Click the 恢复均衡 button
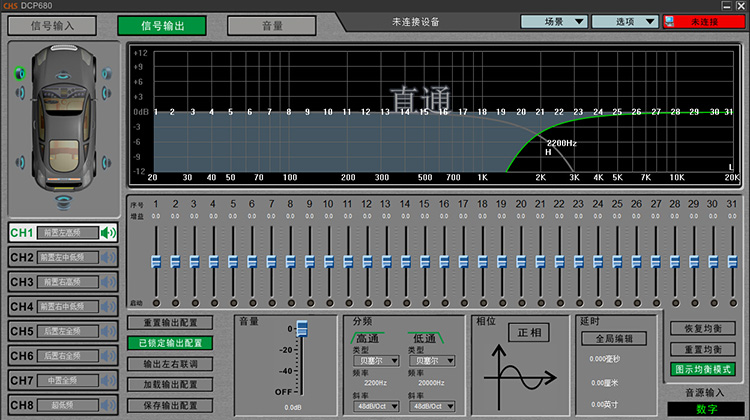The height and width of the screenshot is (420, 750). click(701, 329)
